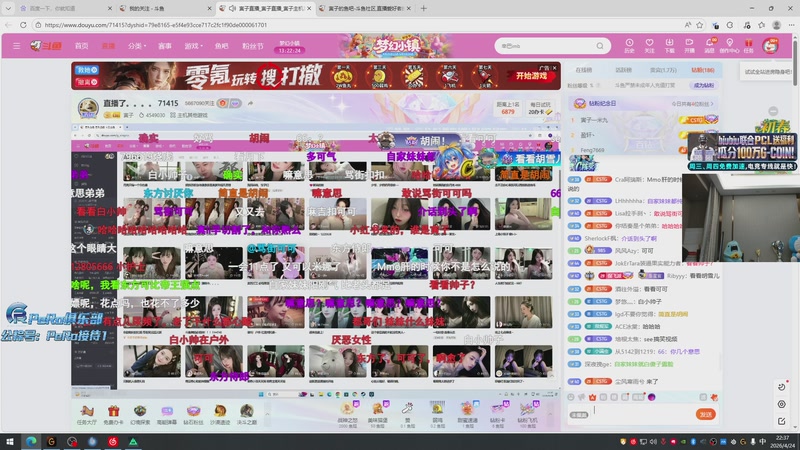
Task: Open the 消息 messages bell icon
Action: (709, 45)
